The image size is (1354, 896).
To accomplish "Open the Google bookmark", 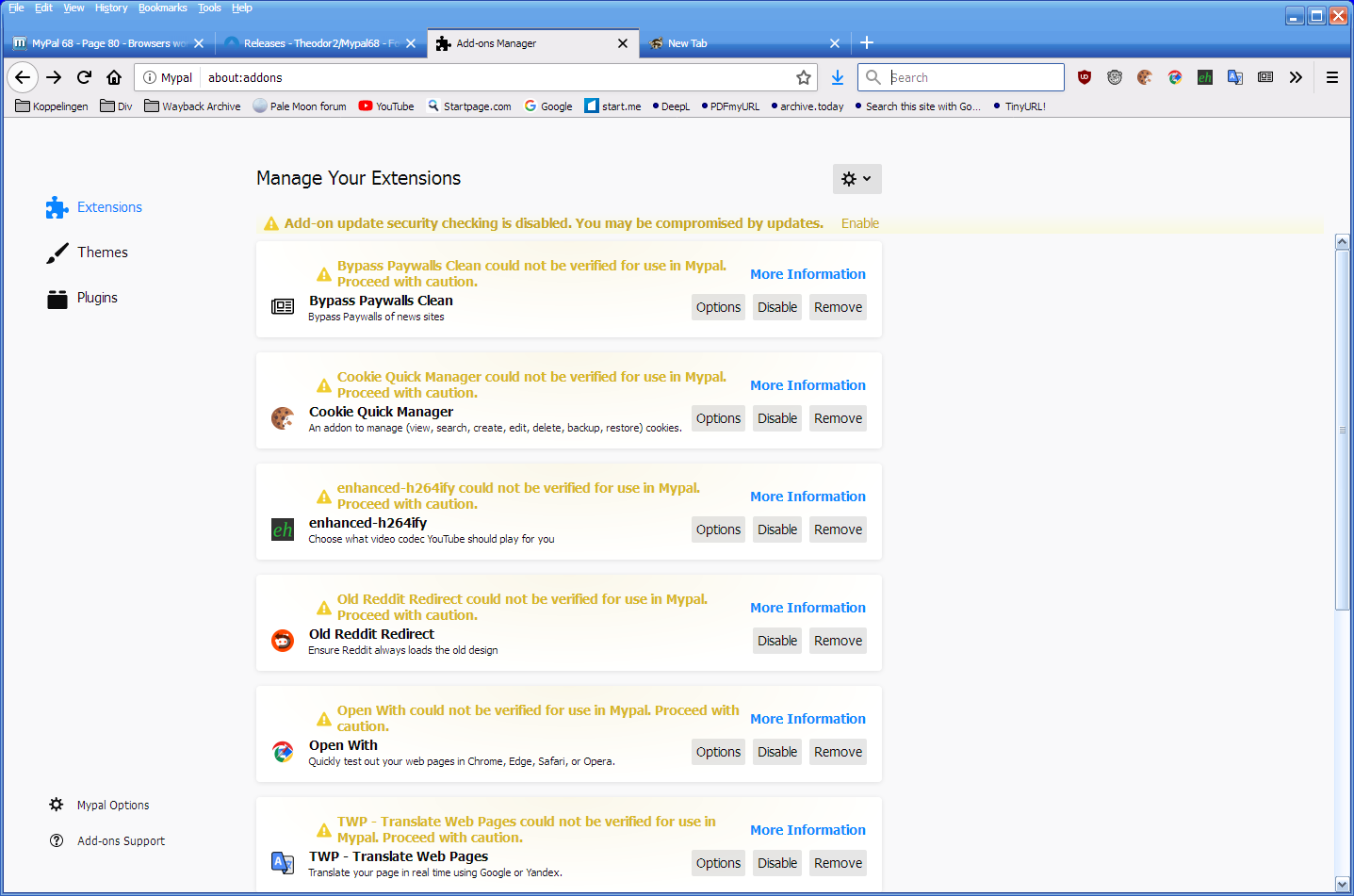I will pyautogui.click(x=548, y=106).
